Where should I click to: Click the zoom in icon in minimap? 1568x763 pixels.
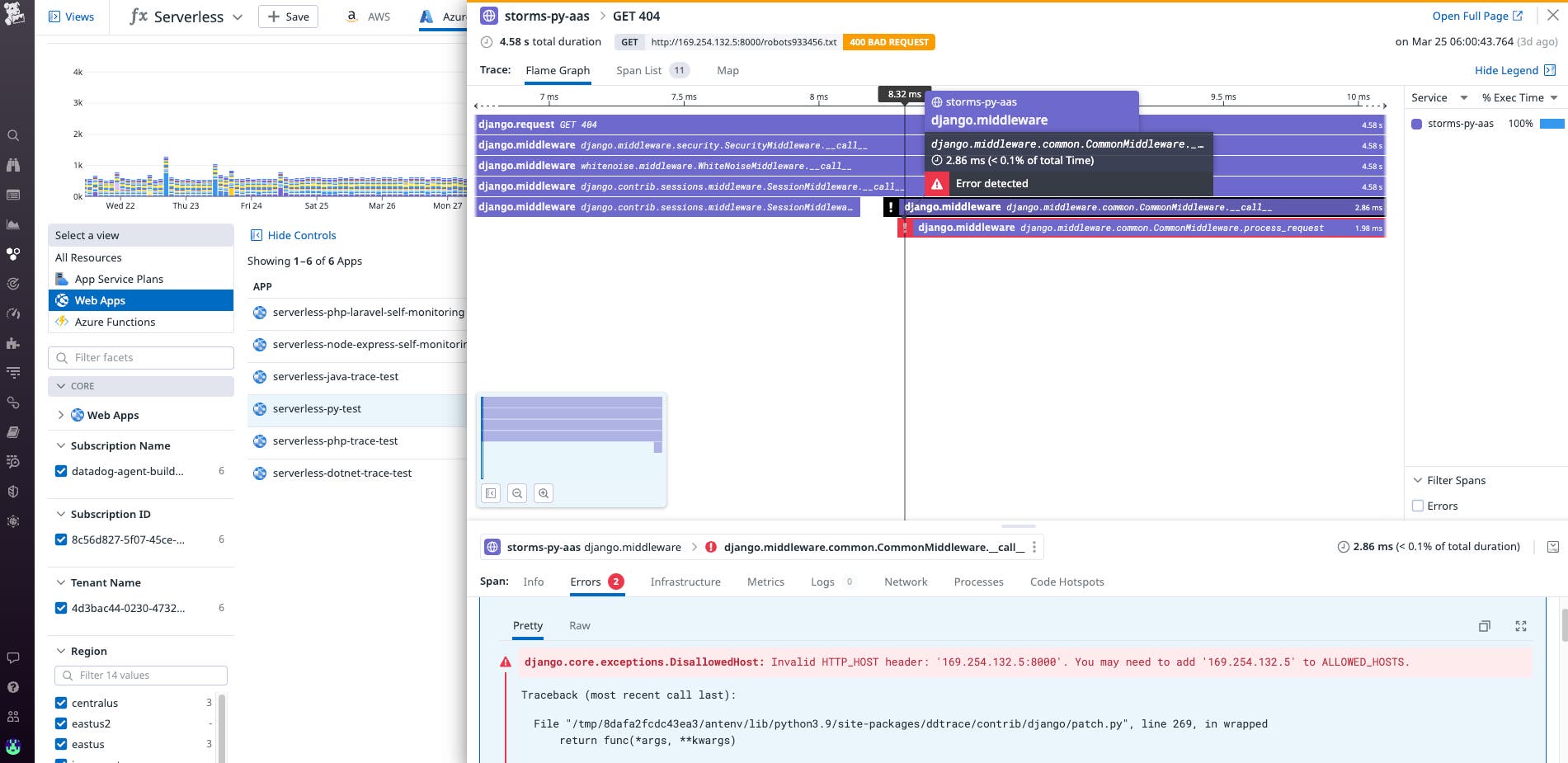click(544, 493)
